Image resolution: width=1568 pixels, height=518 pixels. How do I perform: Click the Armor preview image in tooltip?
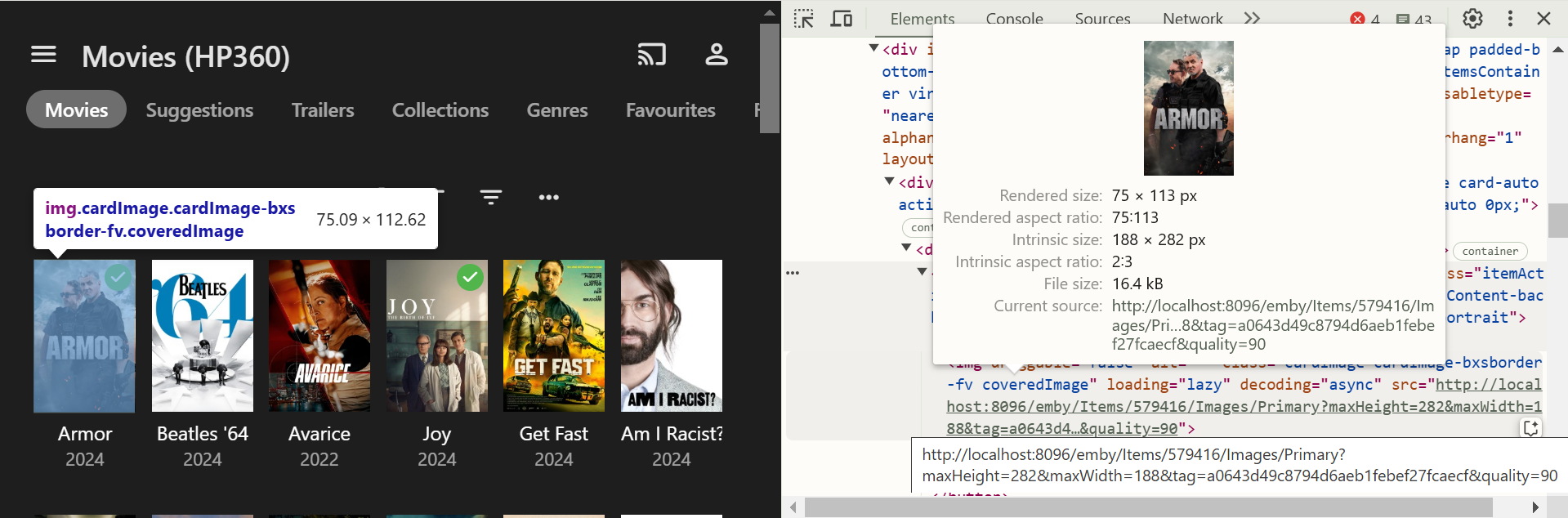point(1189,108)
